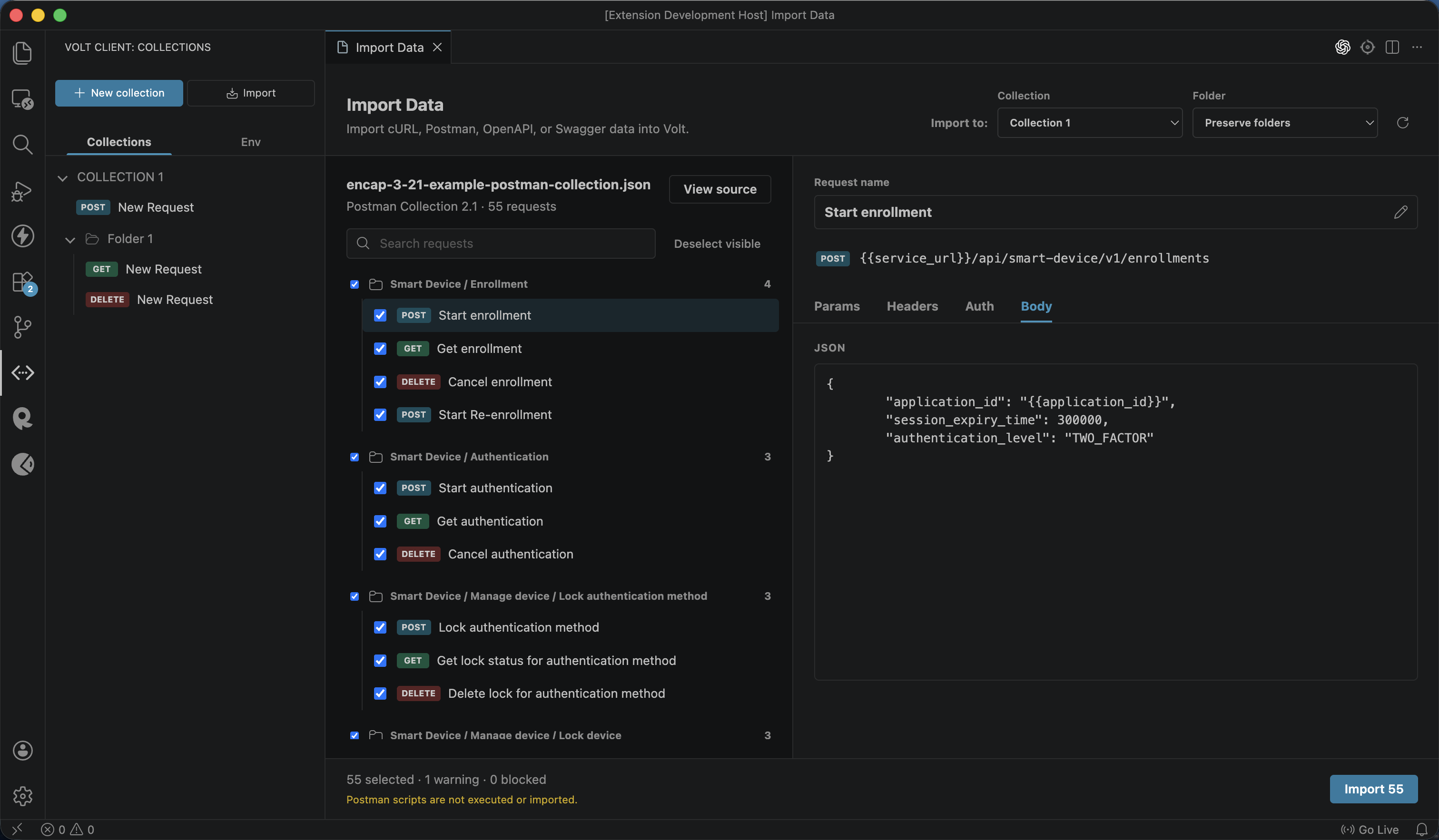Click the Request name field Start enrollment
Screen dimensions: 1439x840
1115,212
